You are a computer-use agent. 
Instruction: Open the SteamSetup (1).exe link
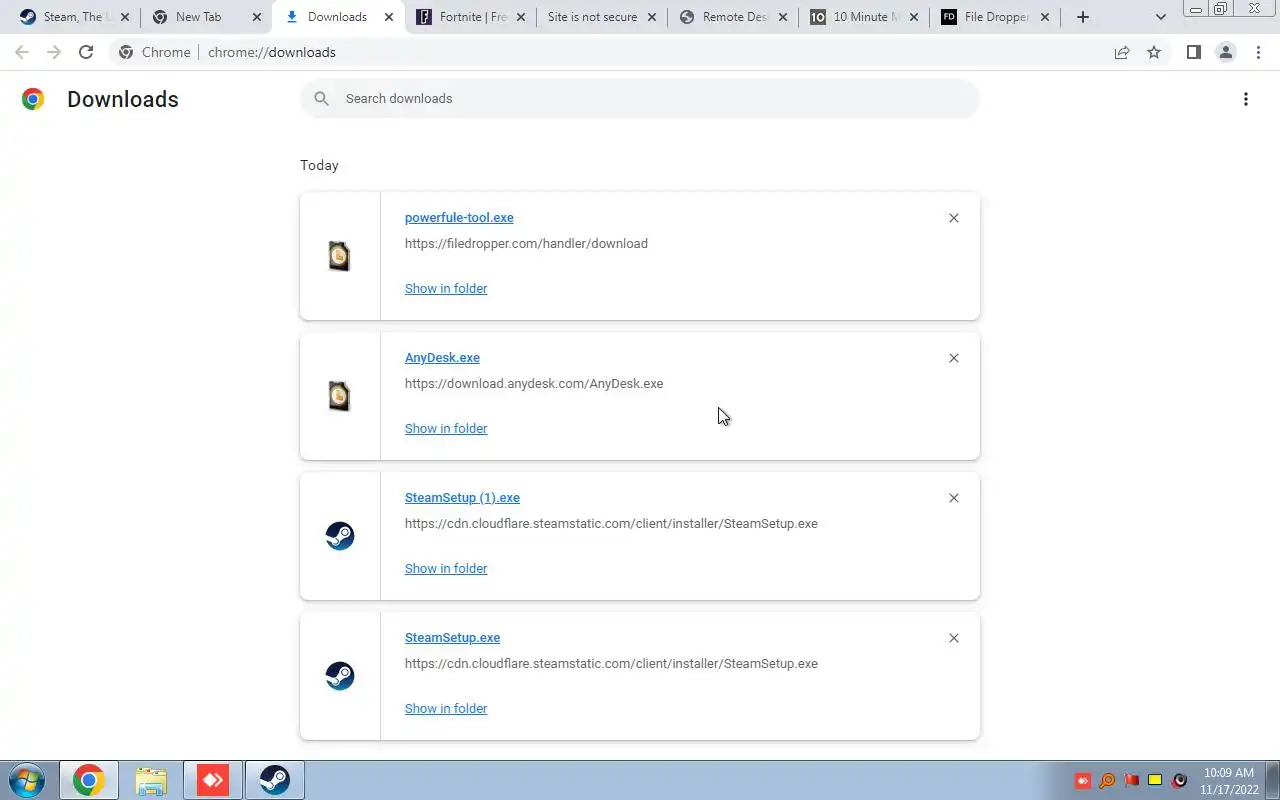pyautogui.click(x=462, y=498)
